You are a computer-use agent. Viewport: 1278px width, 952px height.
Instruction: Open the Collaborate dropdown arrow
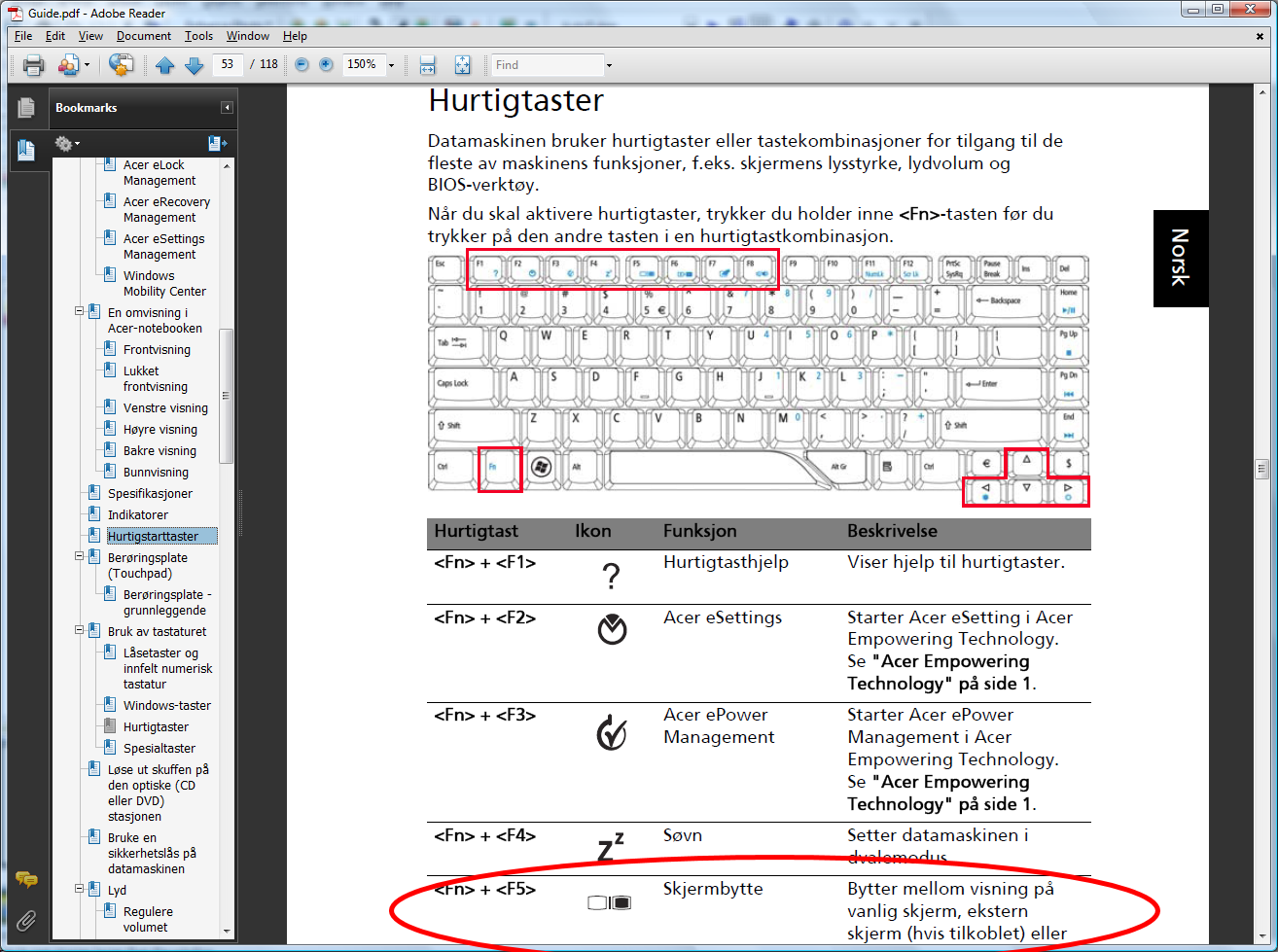pyautogui.click(x=87, y=65)
